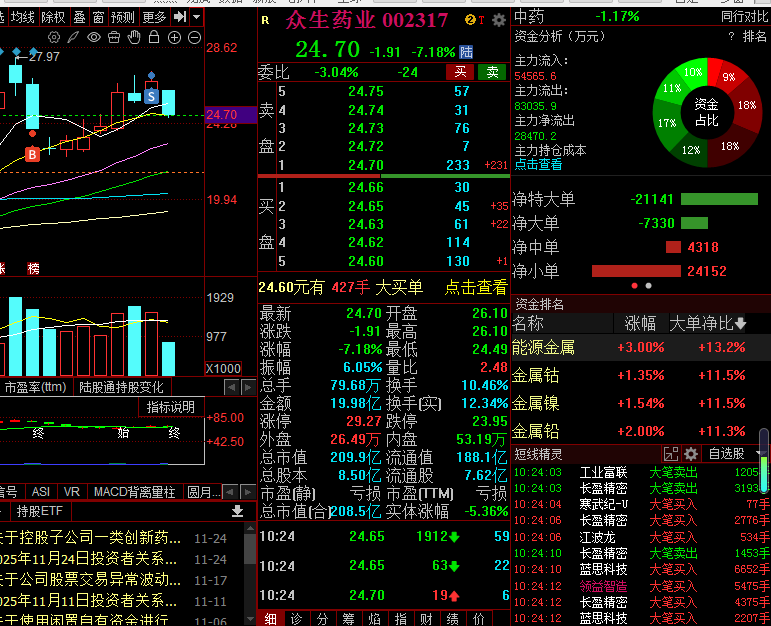Select the 筹 chip distribution tab
771x626 pixels.
tap(348, 619)
